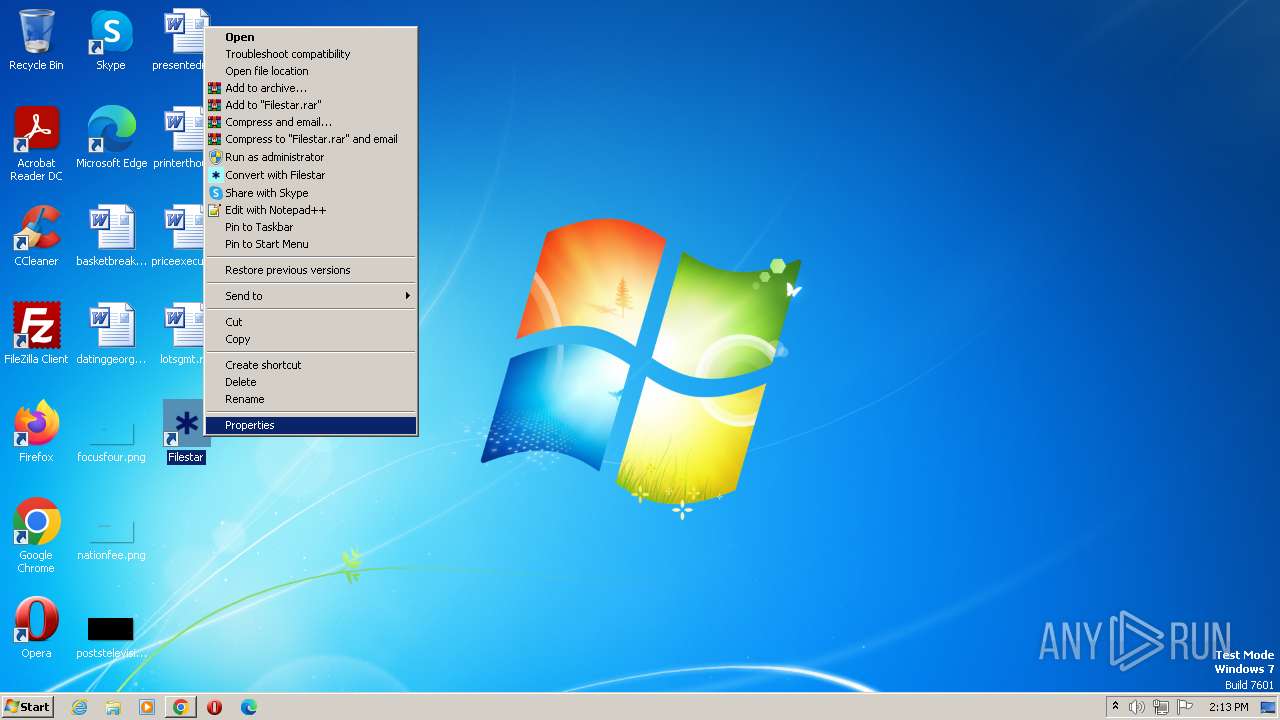
Task: Select the priceexecu Word document icon
Action: coord(180,236)
